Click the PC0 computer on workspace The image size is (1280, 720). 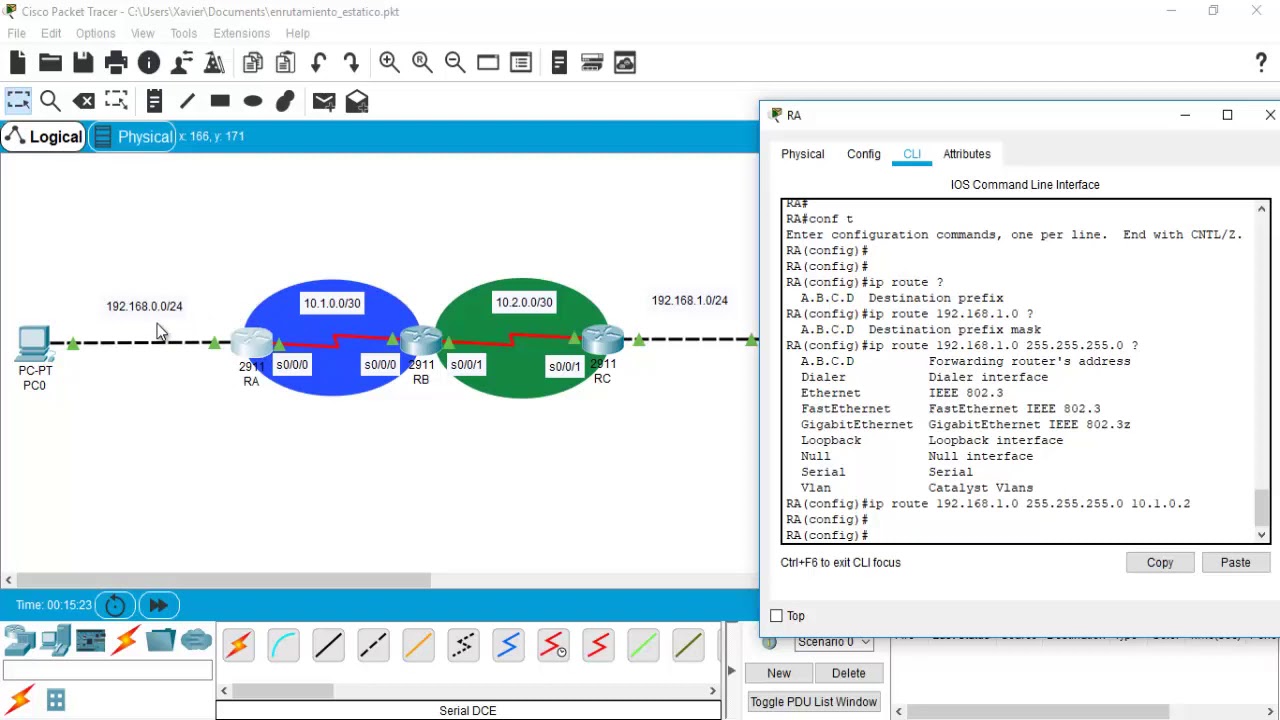pos(34,345)
